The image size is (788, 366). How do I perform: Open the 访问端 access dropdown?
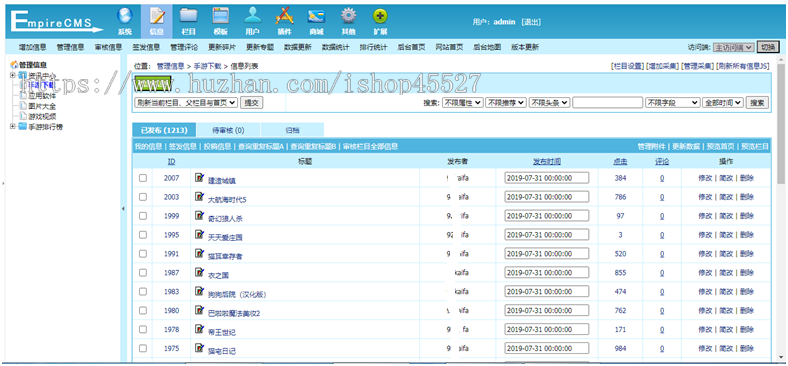tap(733, 47)
